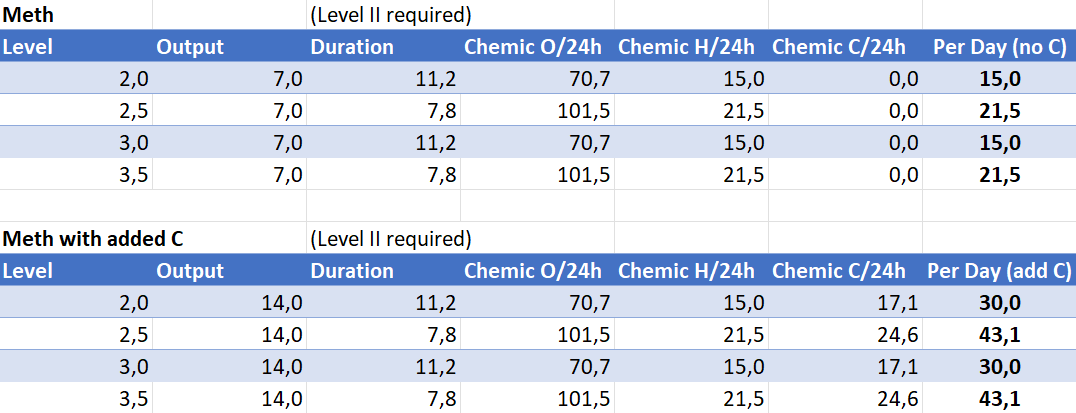The height and width of the screenshot is (413, 1076).
Task: Click "Duration" header in the added C table
Action: pos(352,271)
